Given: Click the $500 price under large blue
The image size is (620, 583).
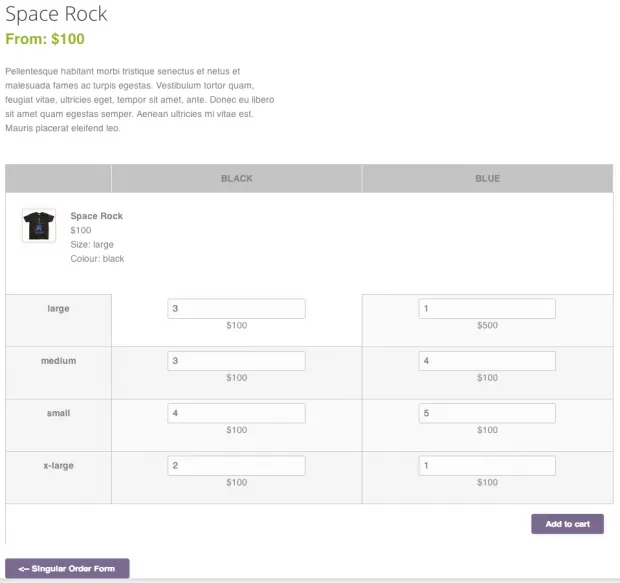Looking at the screenshot, I should (x=487, y=326).
